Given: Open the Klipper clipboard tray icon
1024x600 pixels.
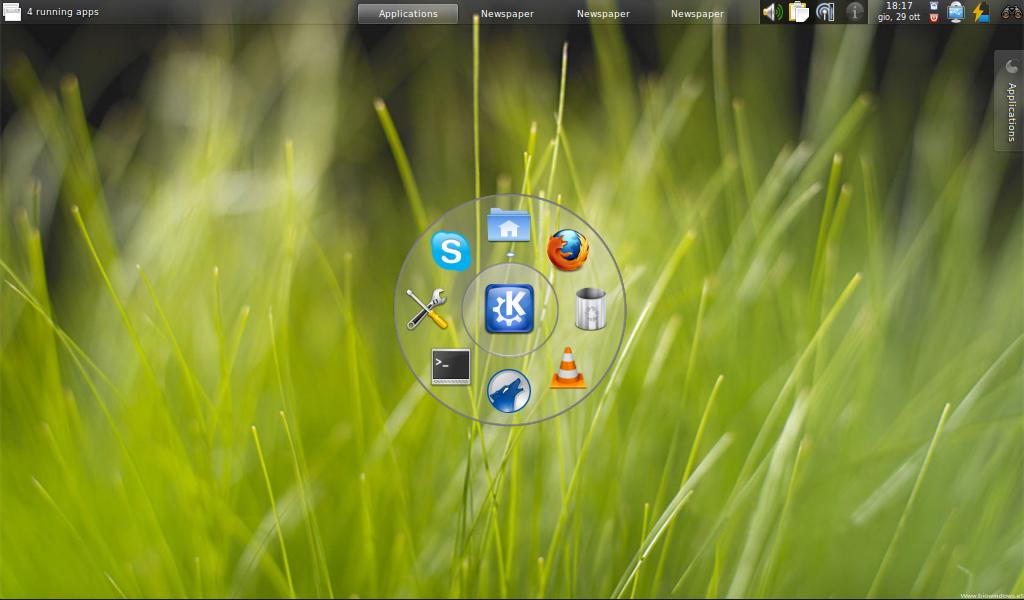Looking at the screenshot, I should coord(798,12).
